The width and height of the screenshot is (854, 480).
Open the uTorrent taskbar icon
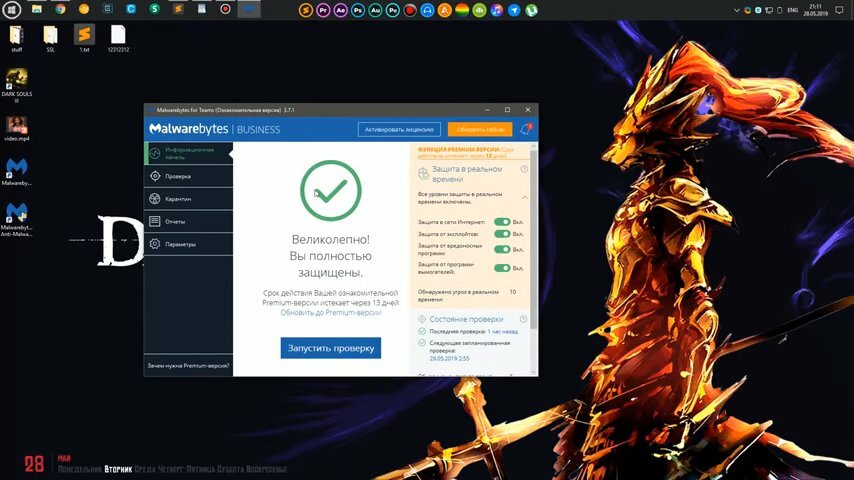(x=532, y=10)
